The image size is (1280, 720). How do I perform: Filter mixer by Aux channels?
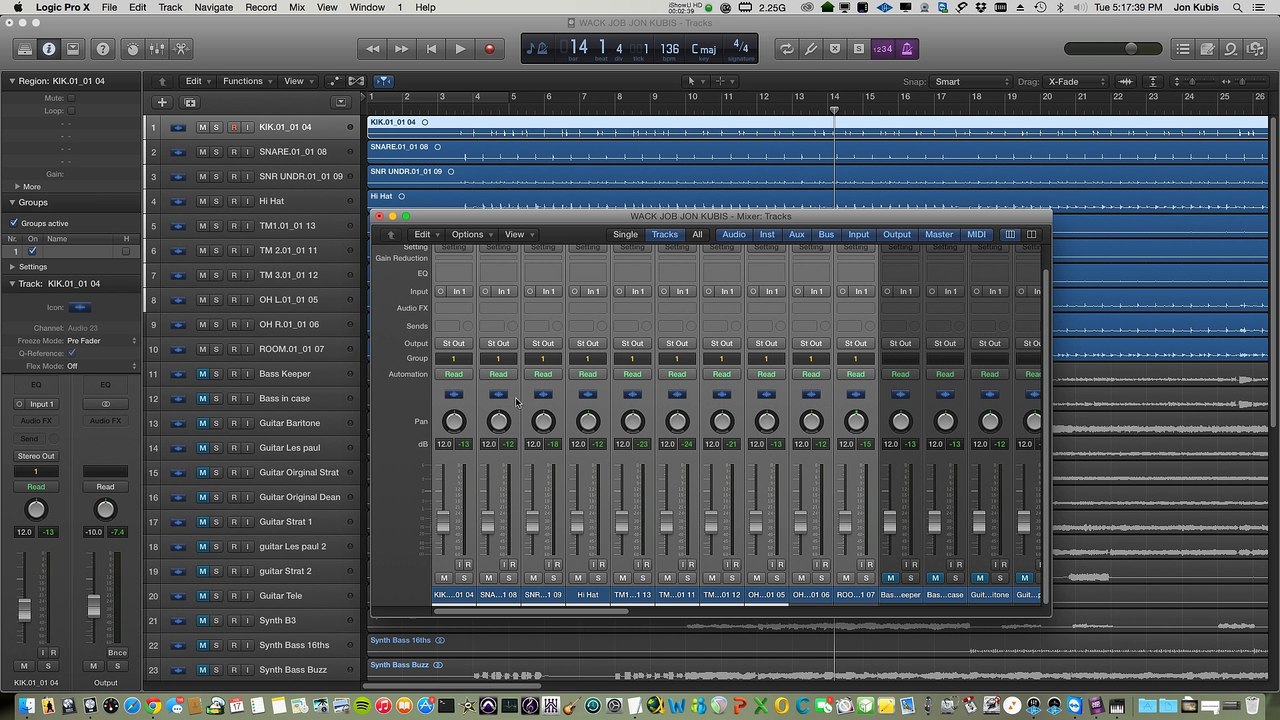coord(796,235)
